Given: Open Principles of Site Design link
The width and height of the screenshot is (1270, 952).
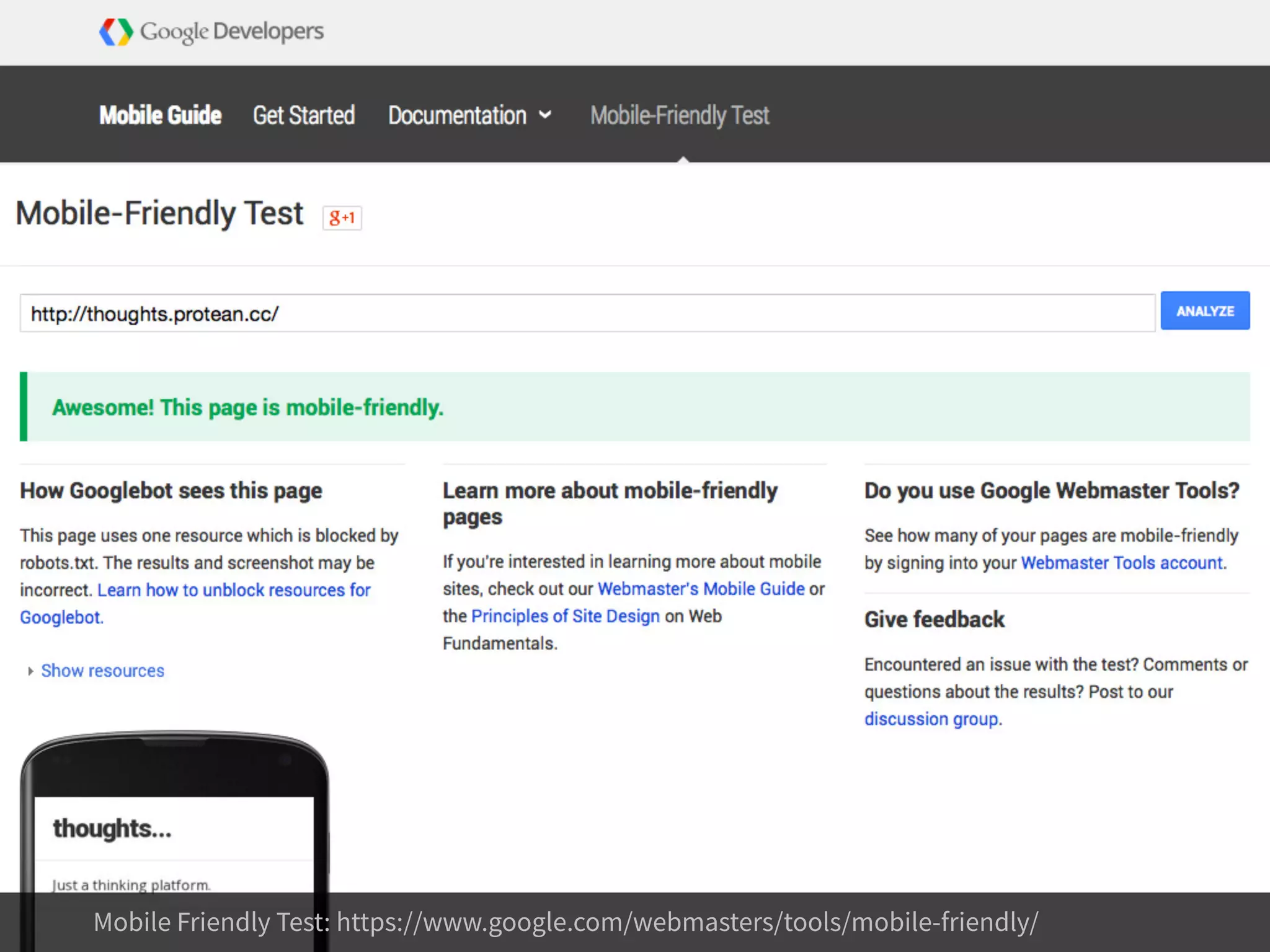Looking at the screenshot, I should click(565, 616).
